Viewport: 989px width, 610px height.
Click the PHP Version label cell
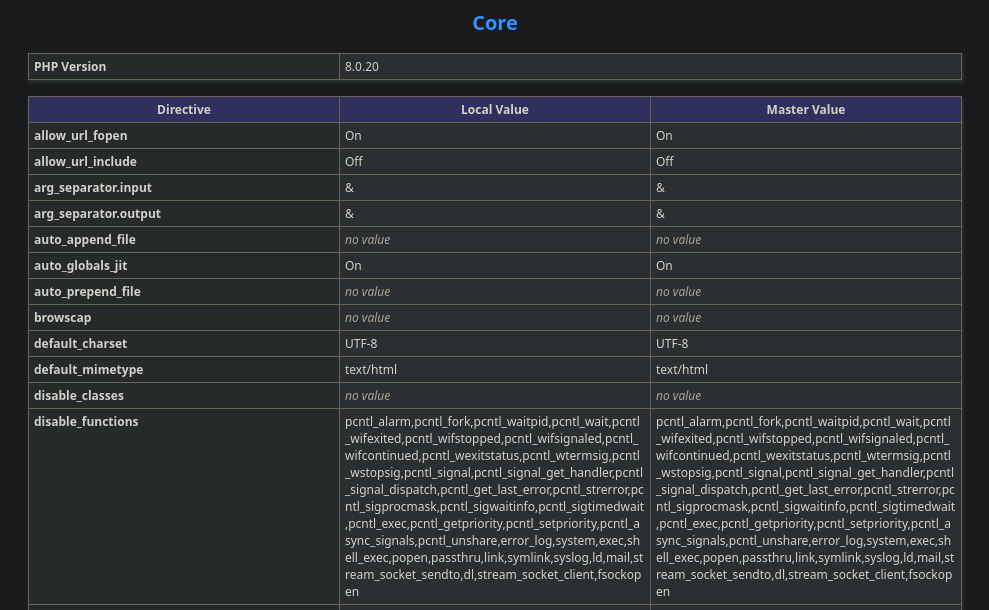[x=70, y=67]
